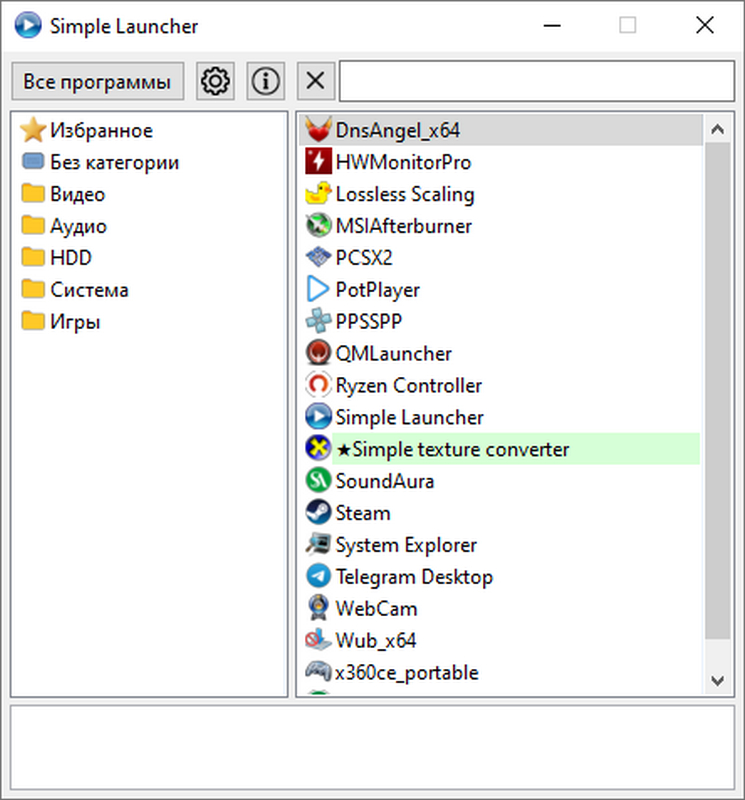This screenshot has height=800, width=745.
Task: Open the Система folder icon
Action: [33, 289]
